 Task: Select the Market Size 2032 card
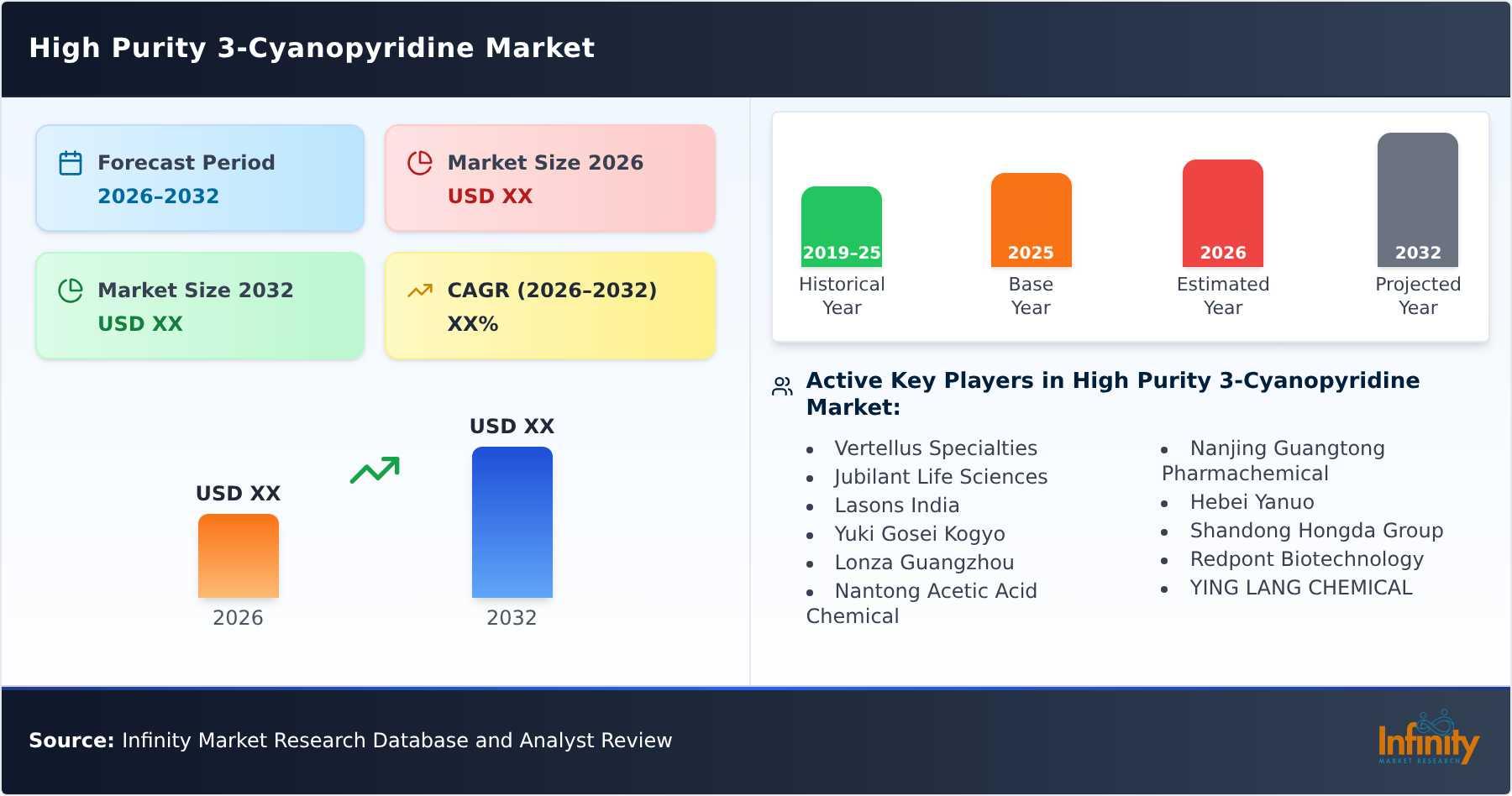(200, 306)
